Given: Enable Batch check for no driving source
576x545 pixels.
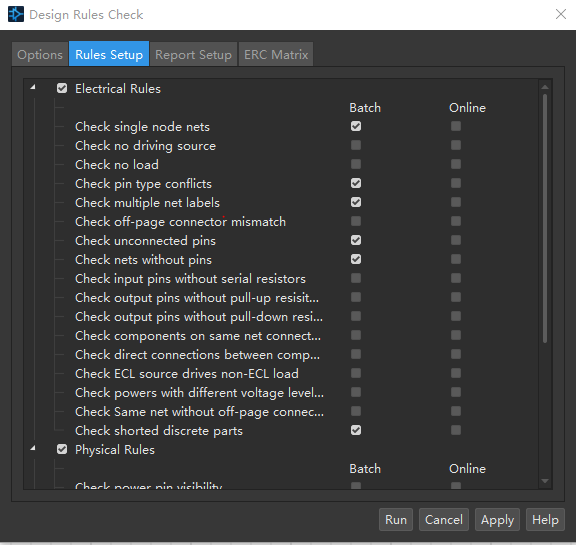Looking at the screenshot, I should (356, 145).
